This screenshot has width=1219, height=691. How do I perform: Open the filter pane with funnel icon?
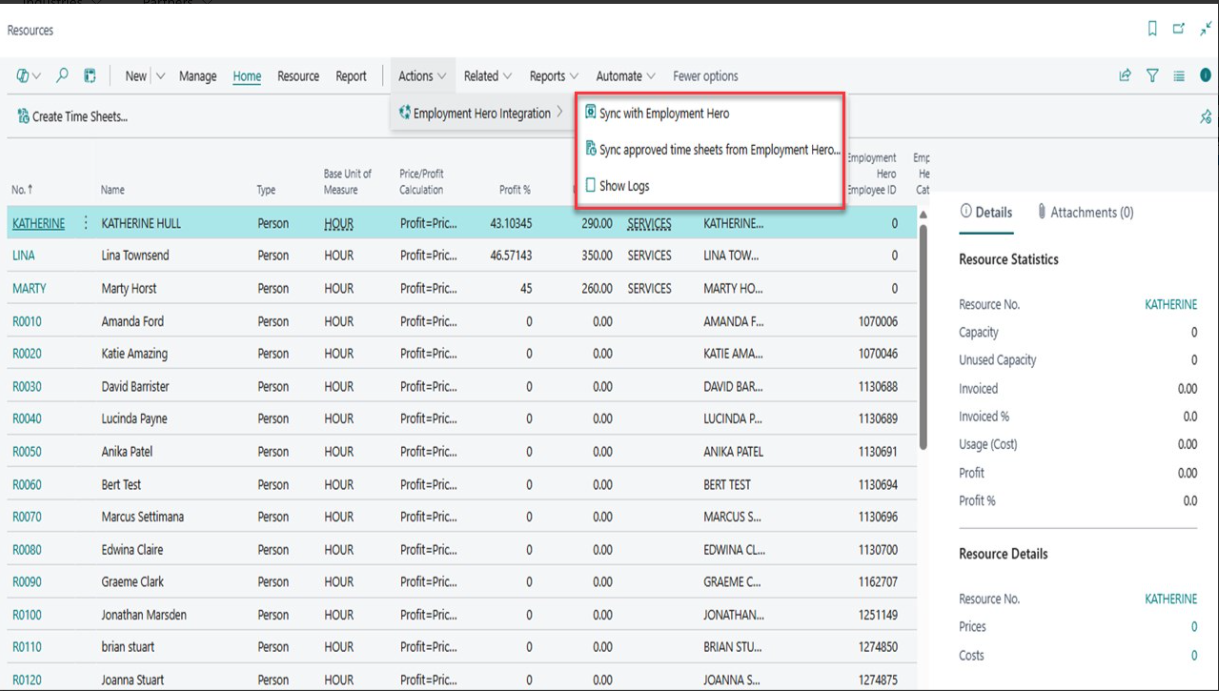pyautogui.click(x=1152, y=76)
